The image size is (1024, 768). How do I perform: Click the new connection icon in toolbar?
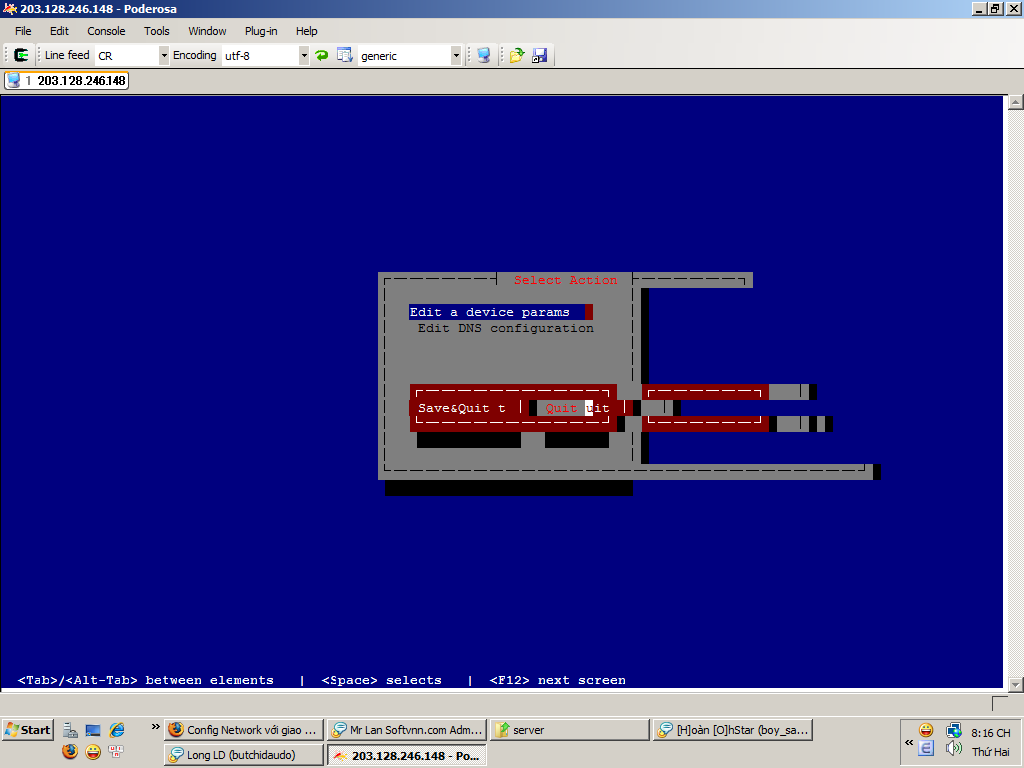[x=21, y=56]
